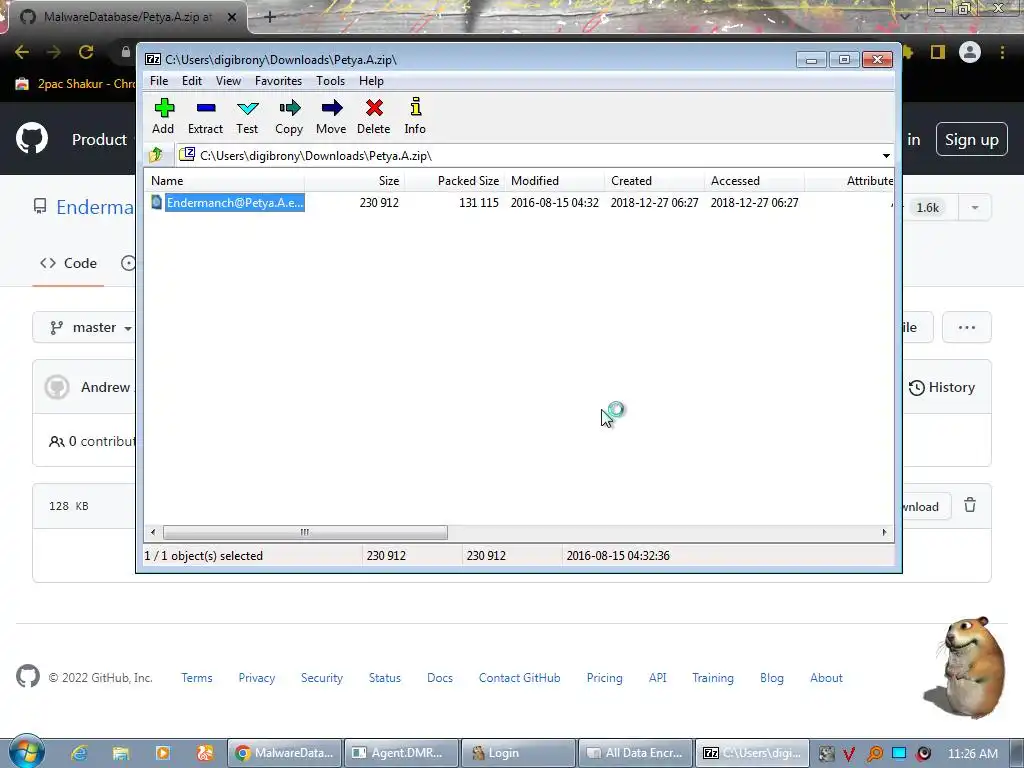Open the dropdown arrow next to 1.6k
1024x768 pixels.
(974, 208)
